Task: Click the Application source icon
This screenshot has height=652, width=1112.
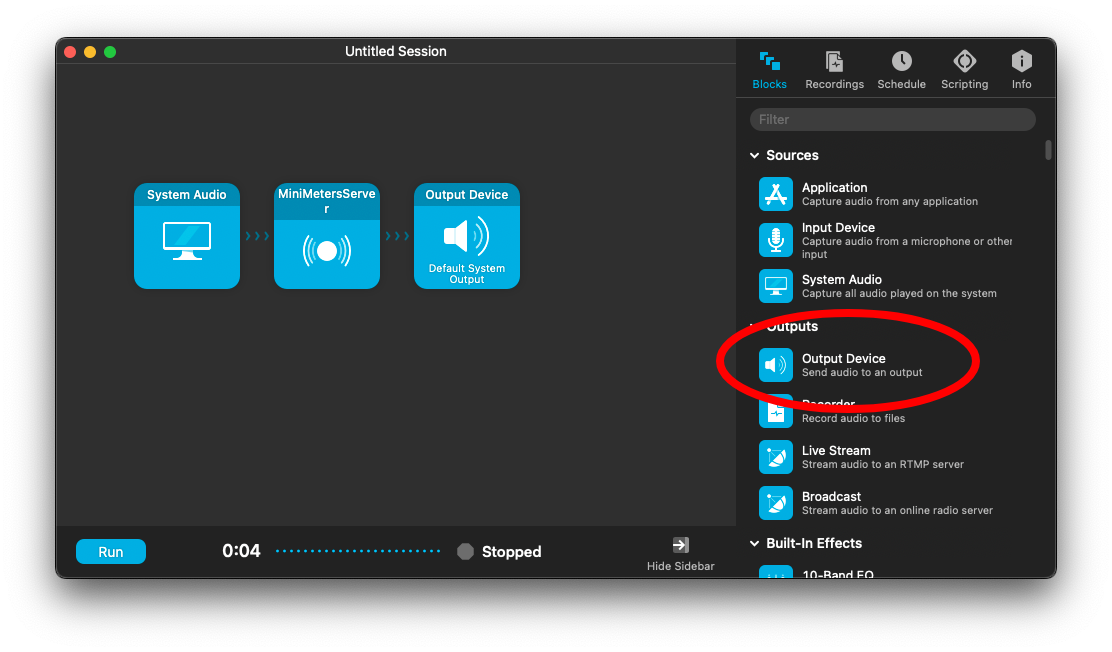Action: coord(776,194)
